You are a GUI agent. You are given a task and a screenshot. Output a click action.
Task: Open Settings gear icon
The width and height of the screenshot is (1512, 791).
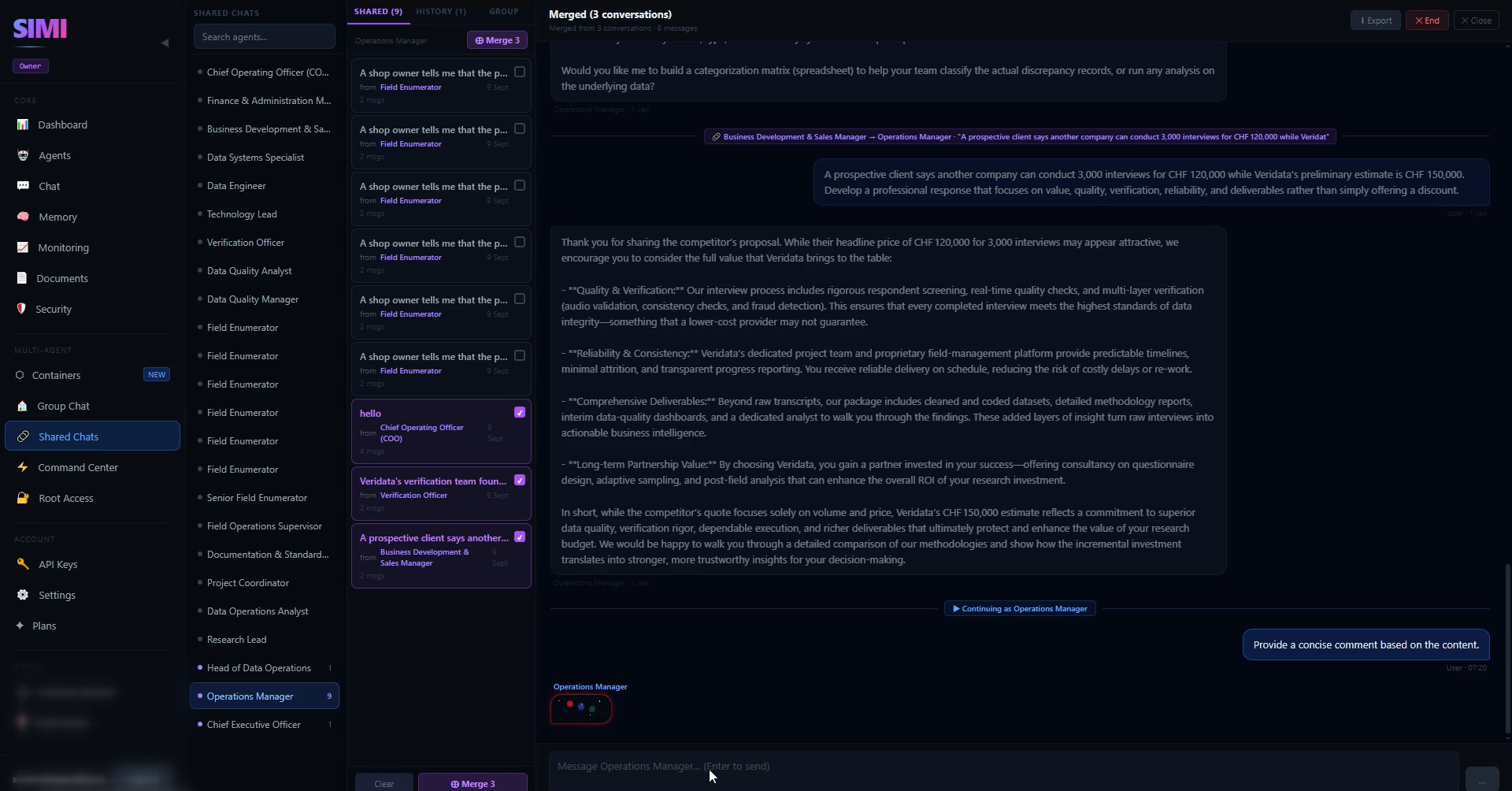tap(23, 595)
